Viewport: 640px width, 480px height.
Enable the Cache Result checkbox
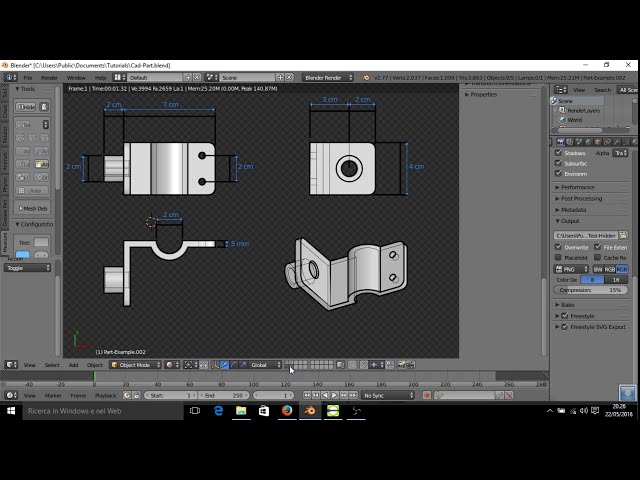(x=598, y=258)
